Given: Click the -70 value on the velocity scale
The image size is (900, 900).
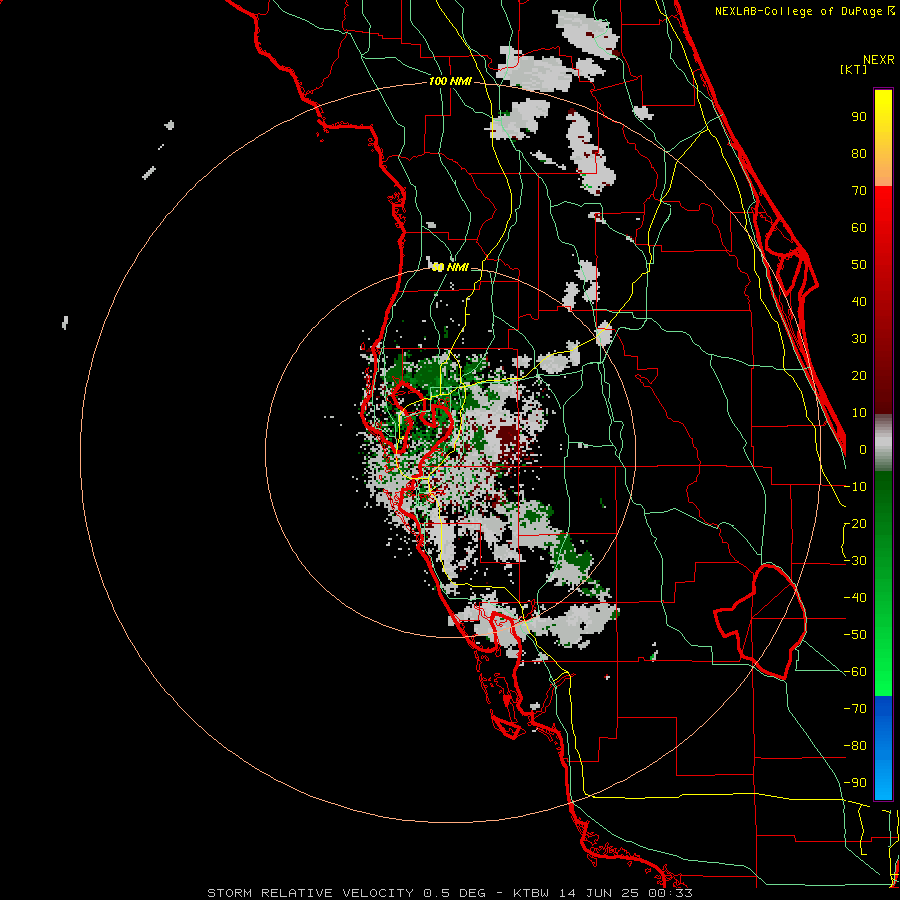Looking at the screenshot, I should tap(855, 709).
